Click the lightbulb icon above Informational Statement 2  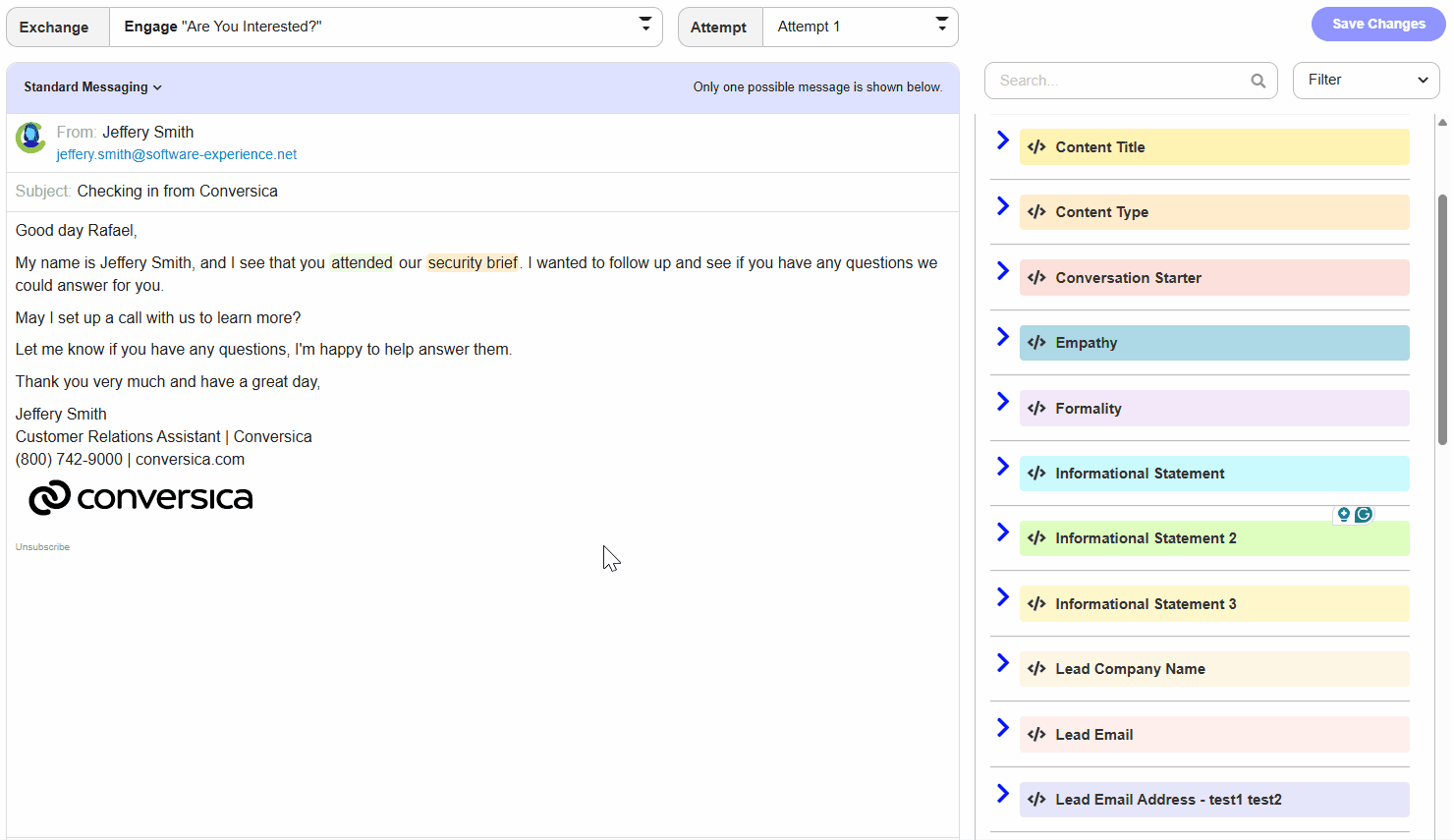(1343, 514)
